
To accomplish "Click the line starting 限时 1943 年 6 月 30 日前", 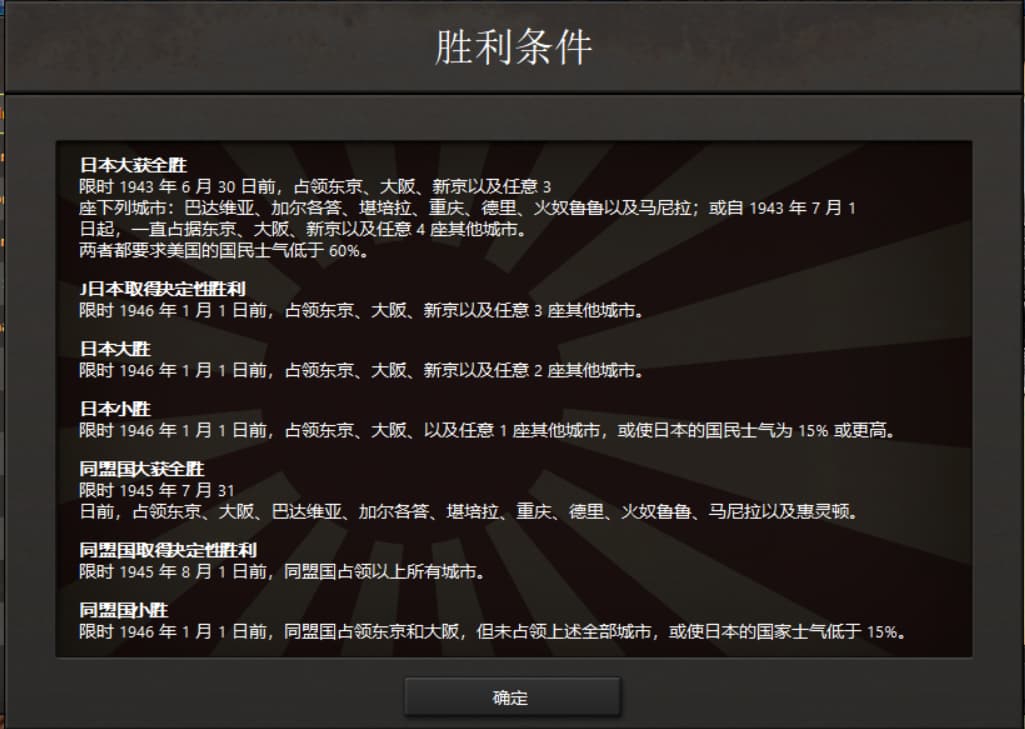I will (315, 186).
